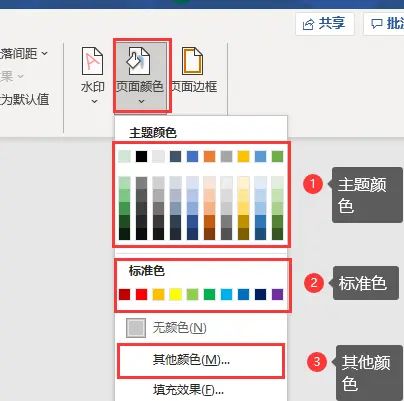Pick the purple standard color swatch

(277, 294)
